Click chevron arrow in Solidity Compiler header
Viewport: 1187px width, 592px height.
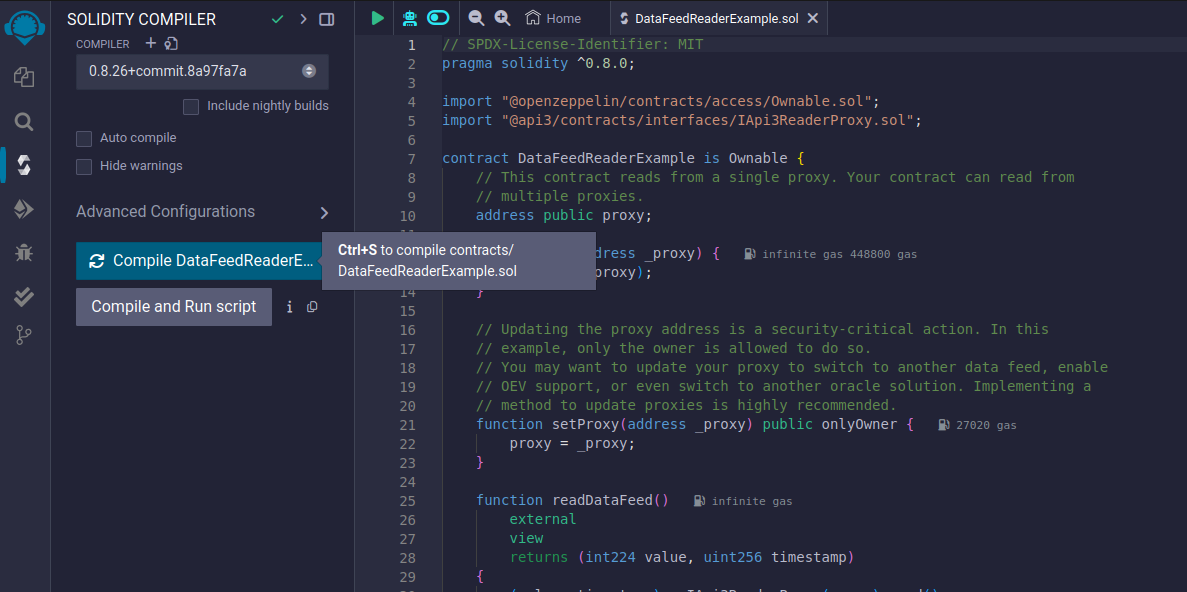click(303, 19)
